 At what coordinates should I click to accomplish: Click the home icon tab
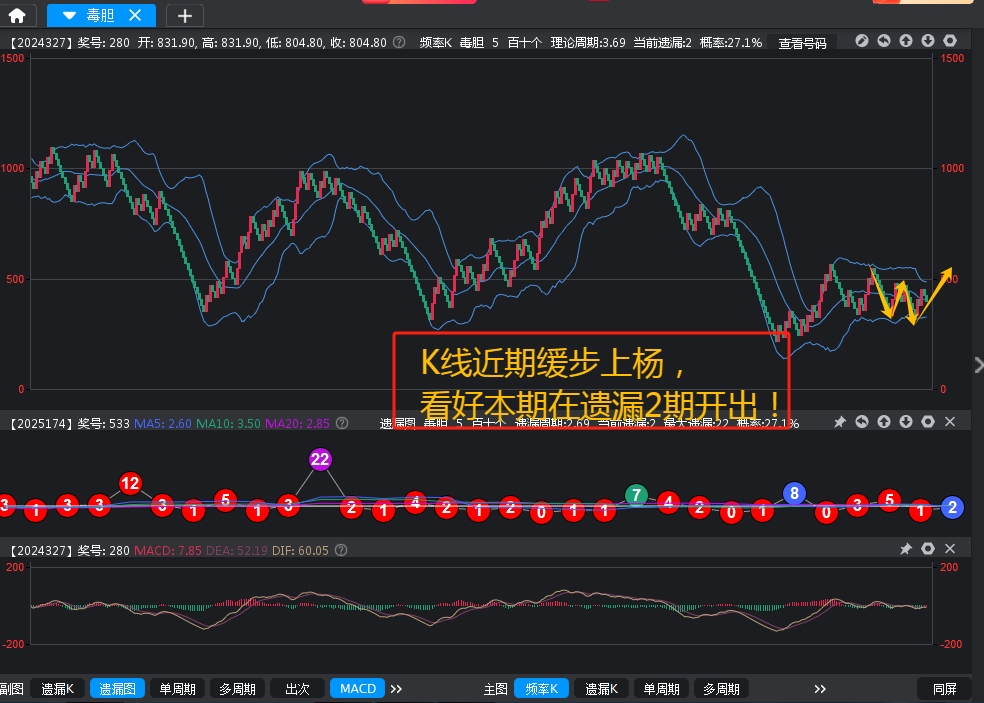[17, 15]
